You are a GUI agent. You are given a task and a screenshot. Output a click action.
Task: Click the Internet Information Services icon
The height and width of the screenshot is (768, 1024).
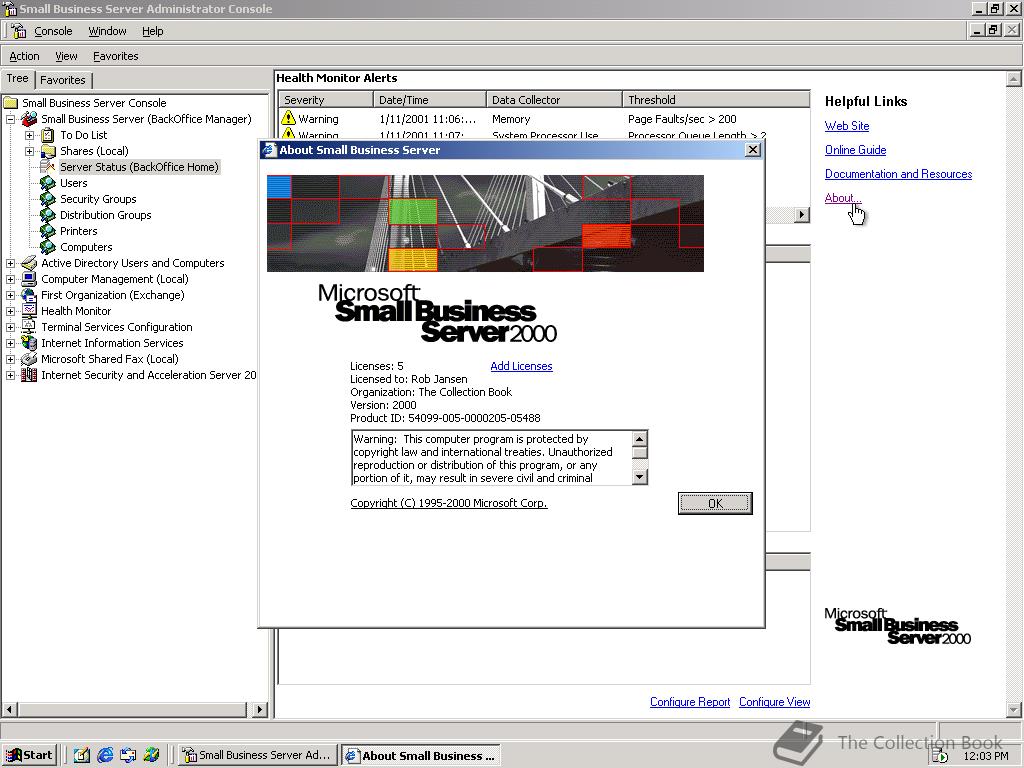click(x=29, y=343)
